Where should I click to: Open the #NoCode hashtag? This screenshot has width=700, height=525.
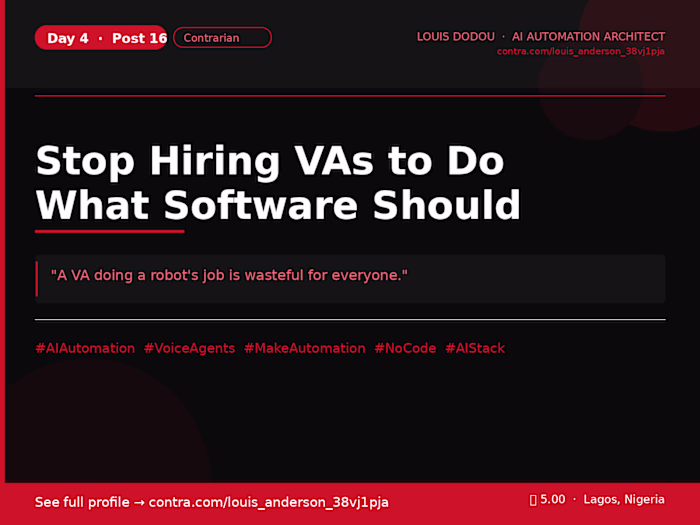[x=405, y=348]
